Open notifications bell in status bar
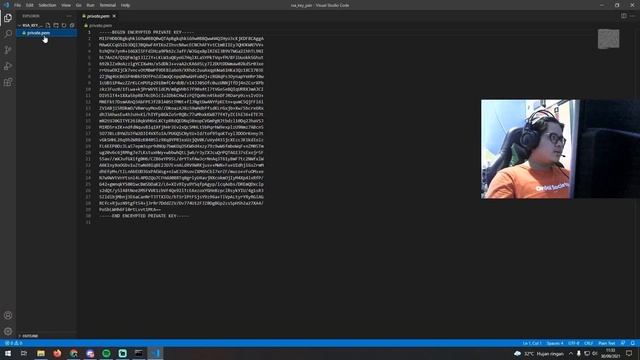This screenshot has width=640, height=360. [632, 343]
